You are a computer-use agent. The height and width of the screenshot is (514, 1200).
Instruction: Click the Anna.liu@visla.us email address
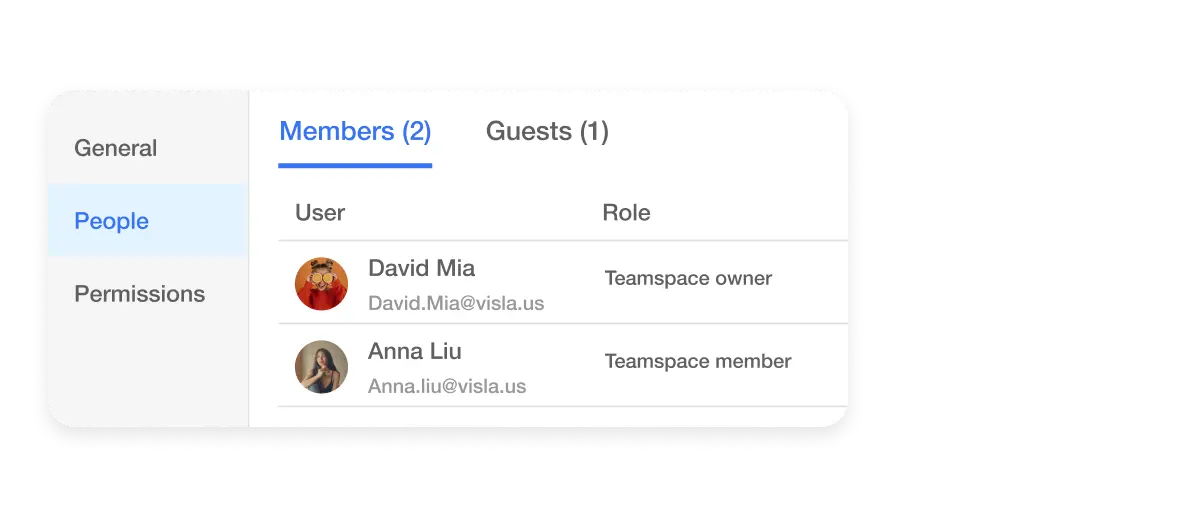coord(447,386)
